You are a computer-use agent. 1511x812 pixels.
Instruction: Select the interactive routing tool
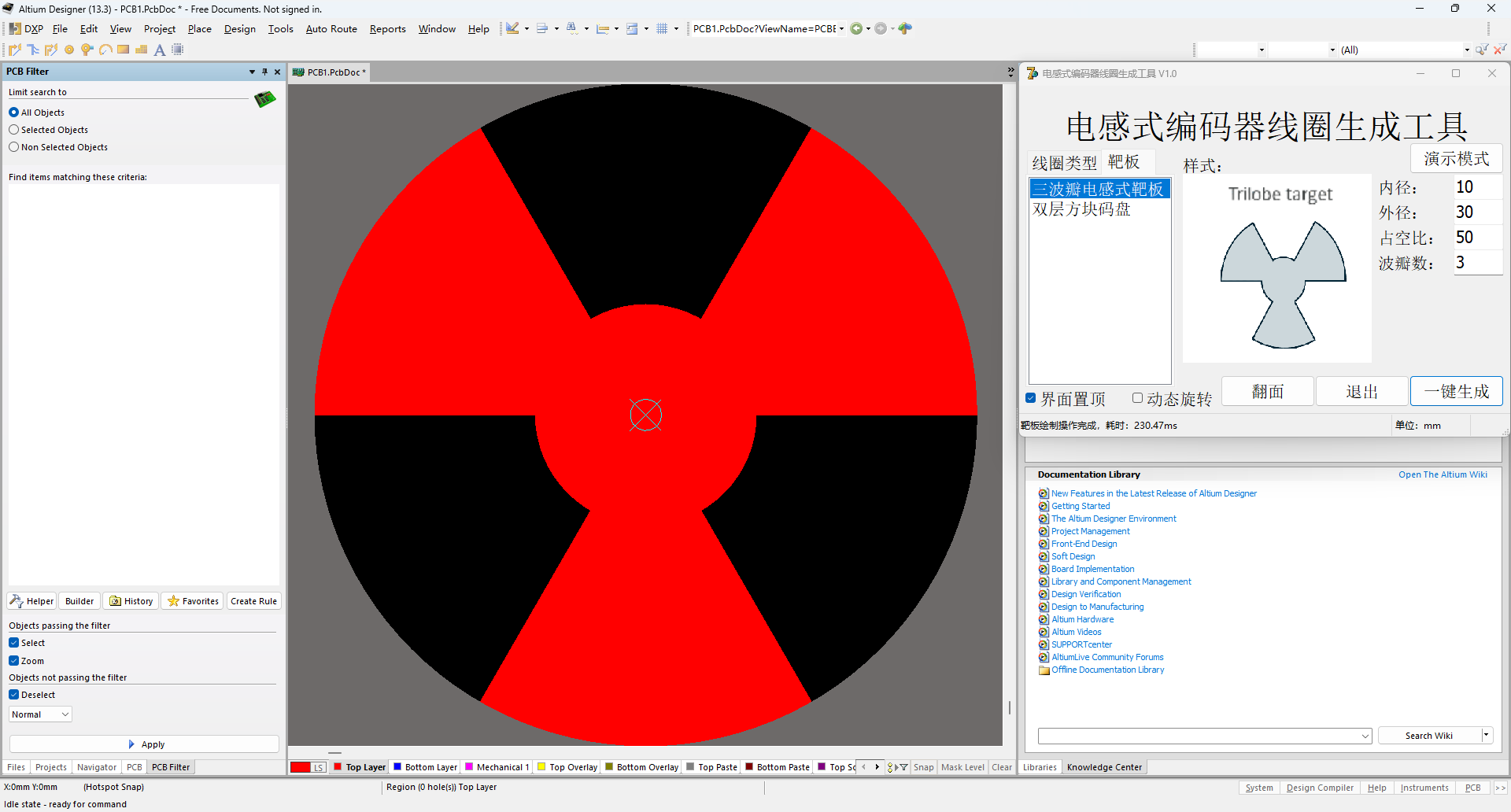click(x=15, y=50)
